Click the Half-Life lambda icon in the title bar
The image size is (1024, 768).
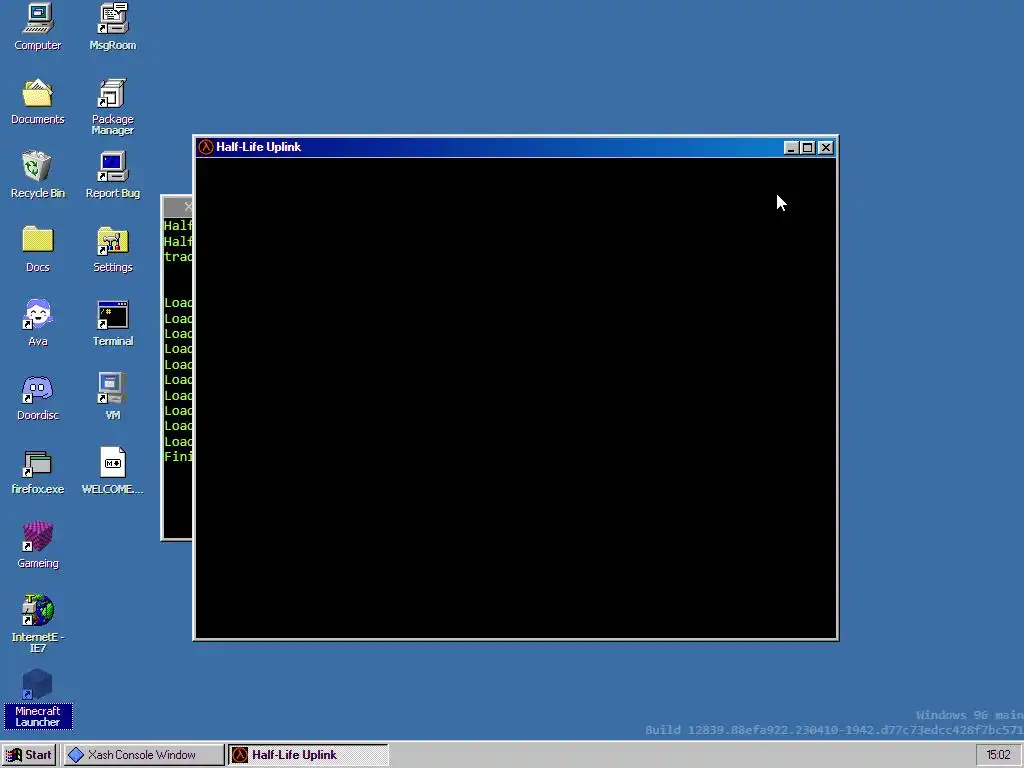(x=206, y=147)
